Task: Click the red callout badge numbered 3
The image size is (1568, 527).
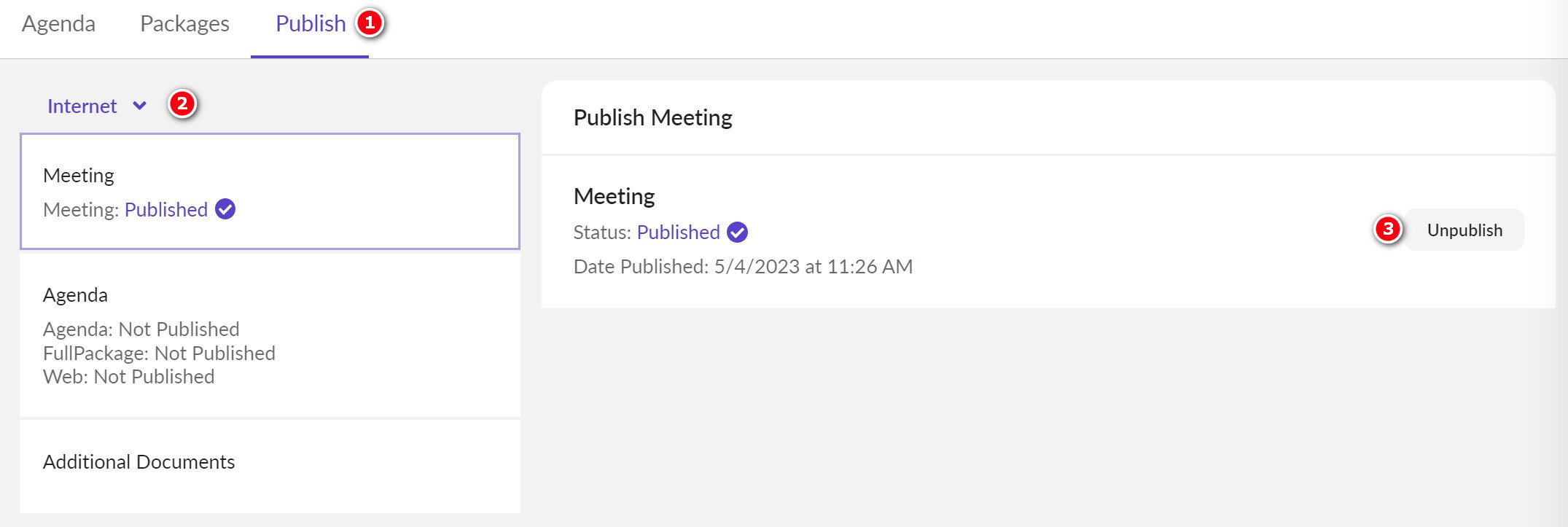Action: [1389, 229]
